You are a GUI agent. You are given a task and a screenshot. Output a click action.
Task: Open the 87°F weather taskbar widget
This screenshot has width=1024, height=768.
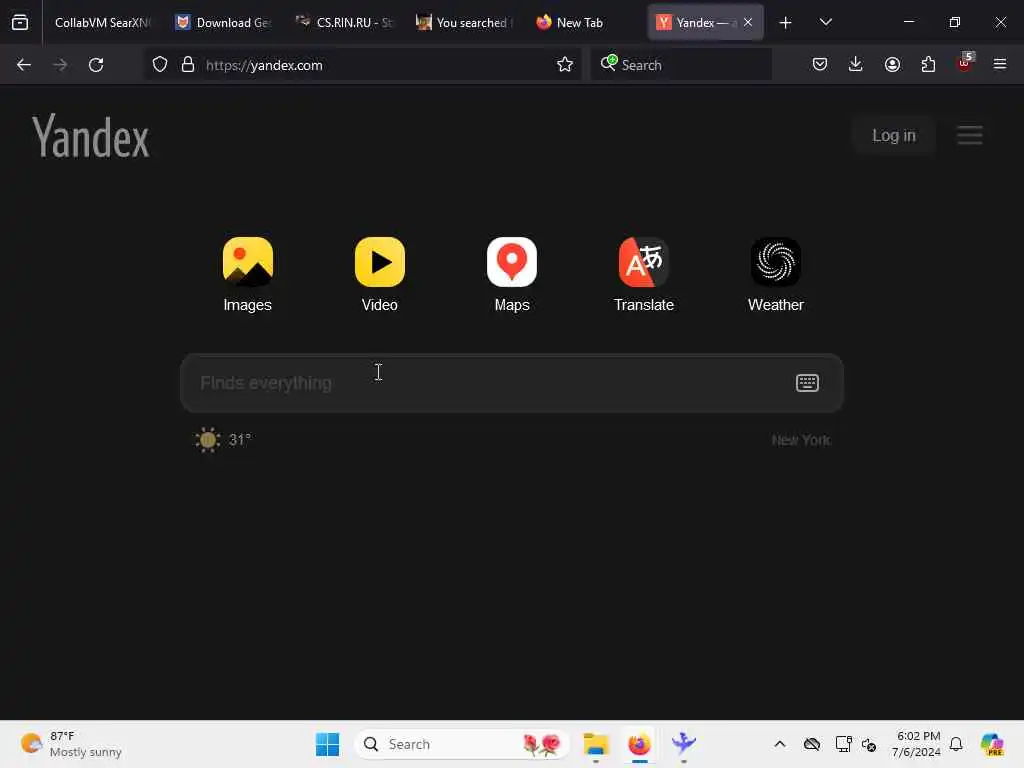click(71, 744)
